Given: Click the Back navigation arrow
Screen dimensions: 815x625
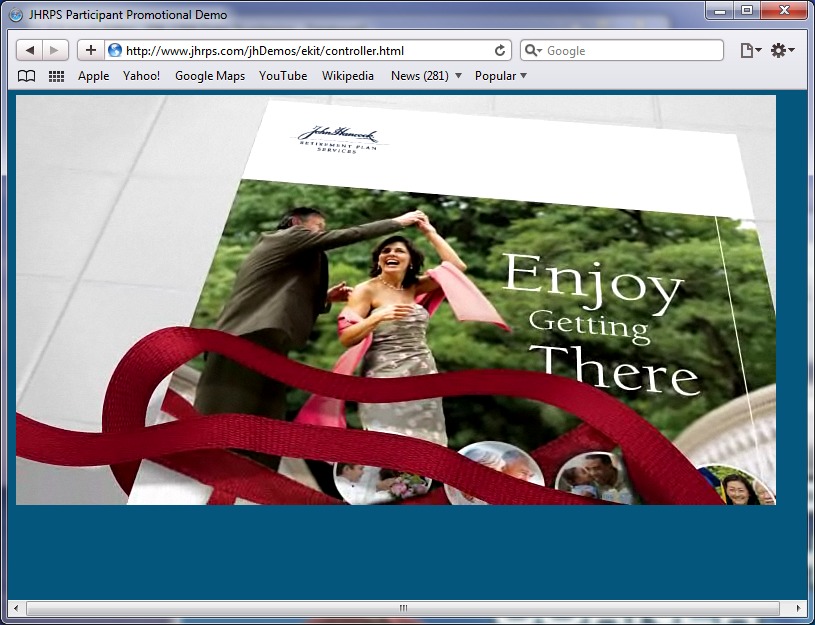Looking at the screenshot, I should pos(30,50).
